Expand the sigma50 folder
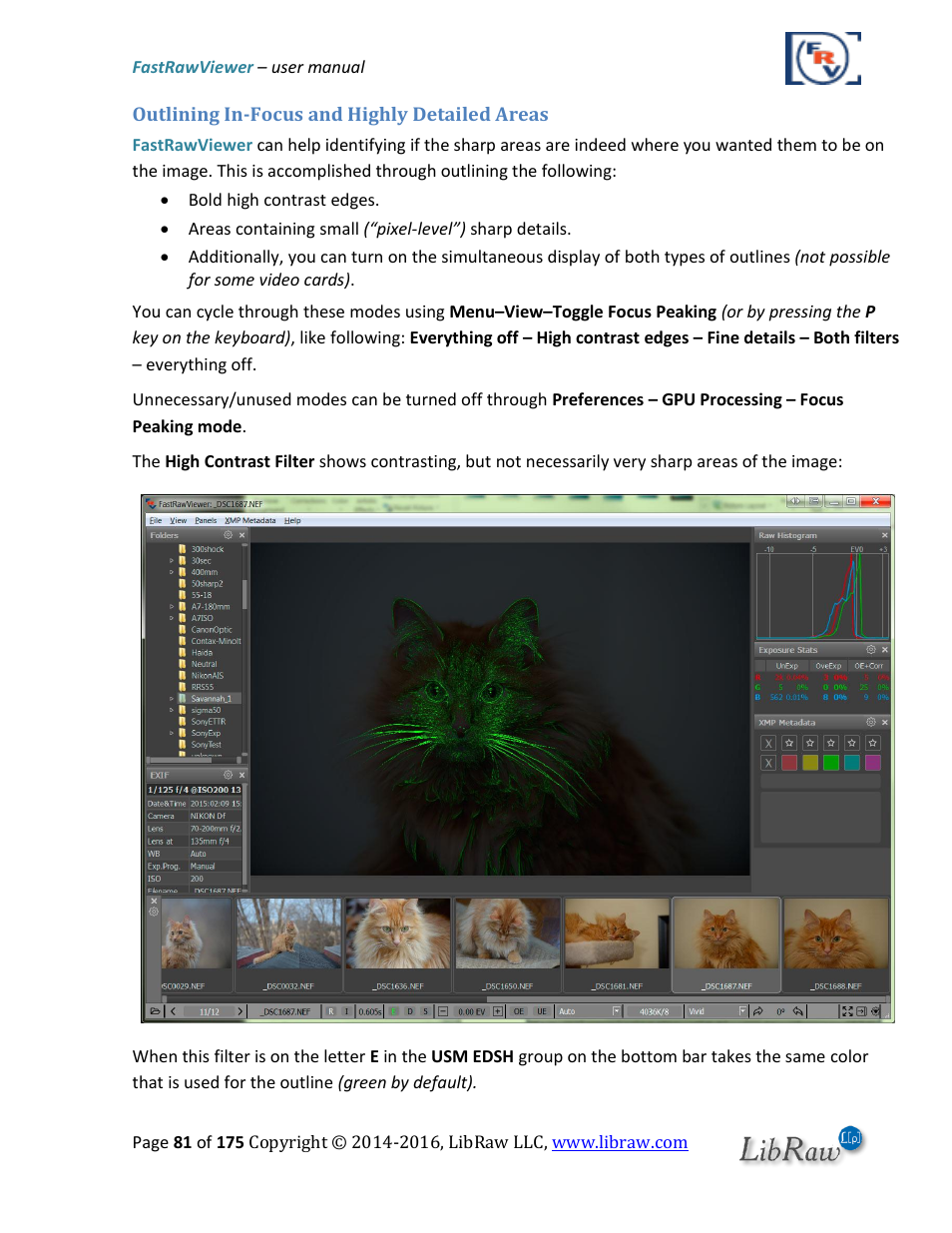Image resolution: width=952 pixels, height=1233 pixels. (172, 710)
